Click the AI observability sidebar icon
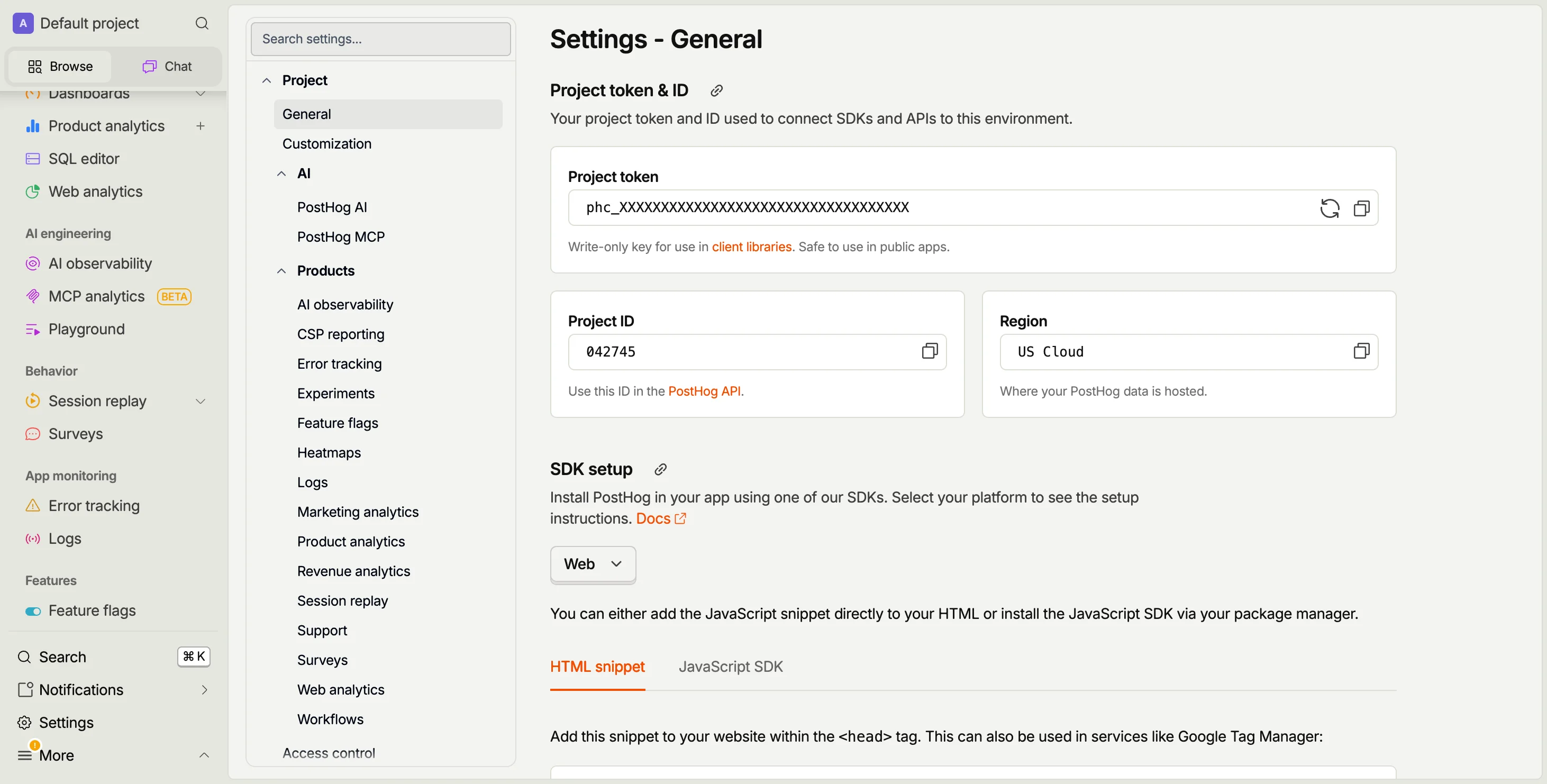This screenshot has width=1547, height=784. 32,263
